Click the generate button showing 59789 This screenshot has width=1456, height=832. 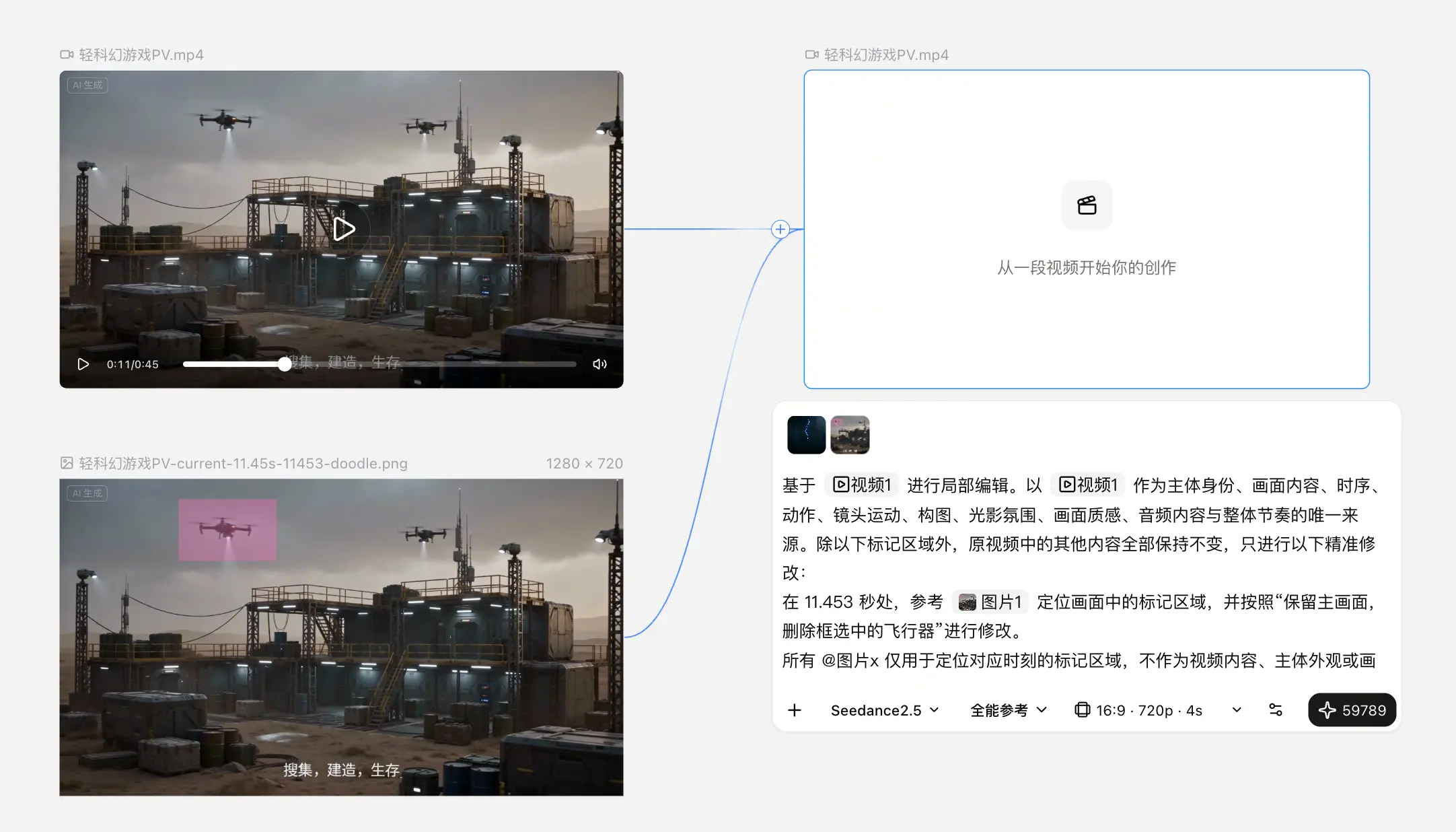[x=1352, y=710]
